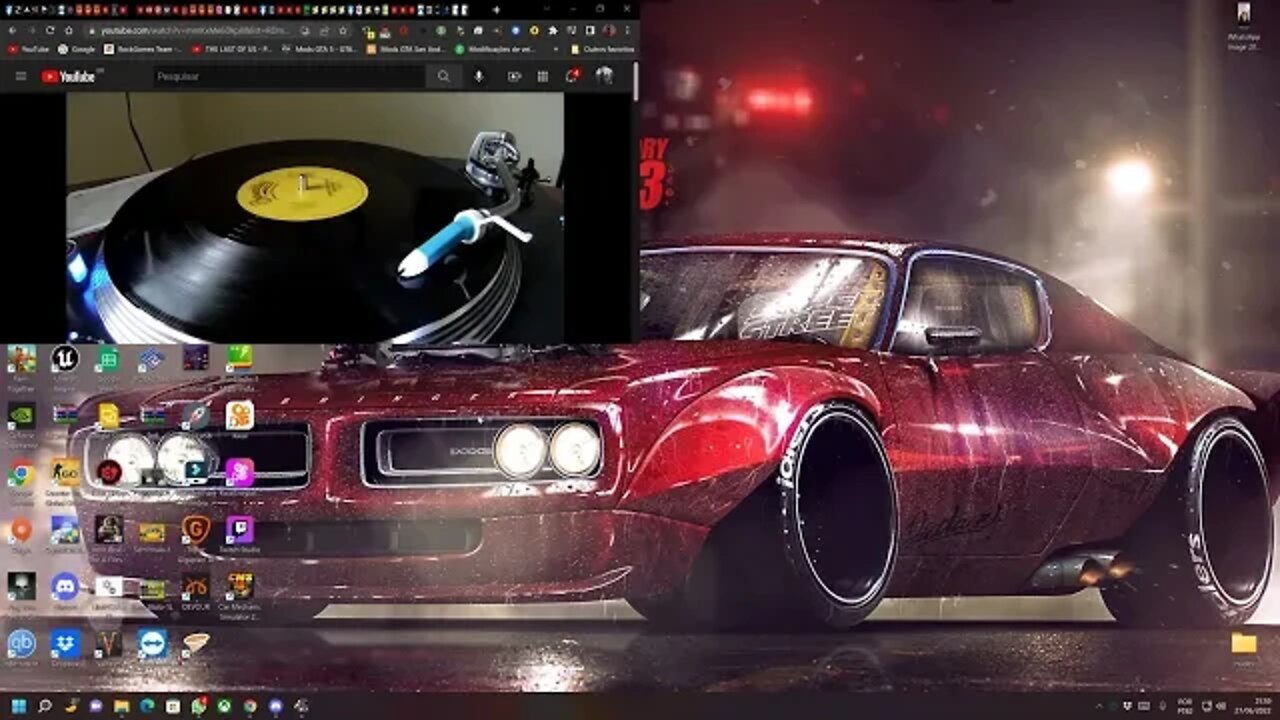Image resolution: width=1280 pixels, height=720 pixels.
Task: Bookmark this page with the star icon
Action: [x=342, y=31]
